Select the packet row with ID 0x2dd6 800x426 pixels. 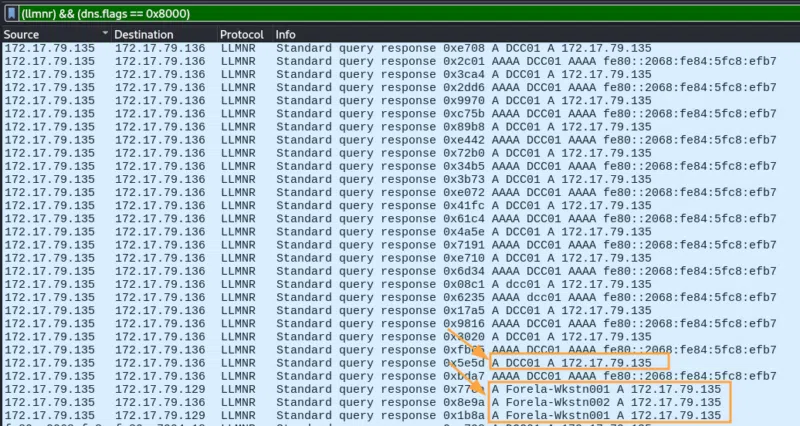pos(401,88)
